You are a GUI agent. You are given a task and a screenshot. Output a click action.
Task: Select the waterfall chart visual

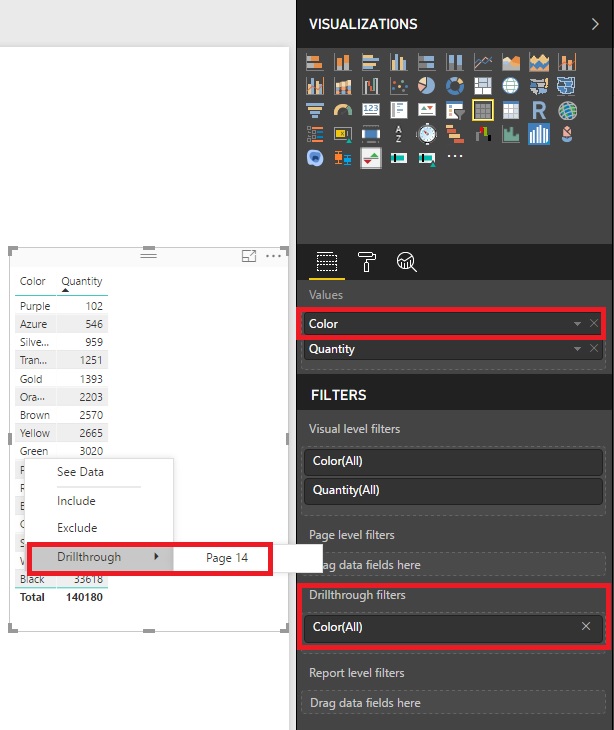pyautogui.click(x=371, y=86)
